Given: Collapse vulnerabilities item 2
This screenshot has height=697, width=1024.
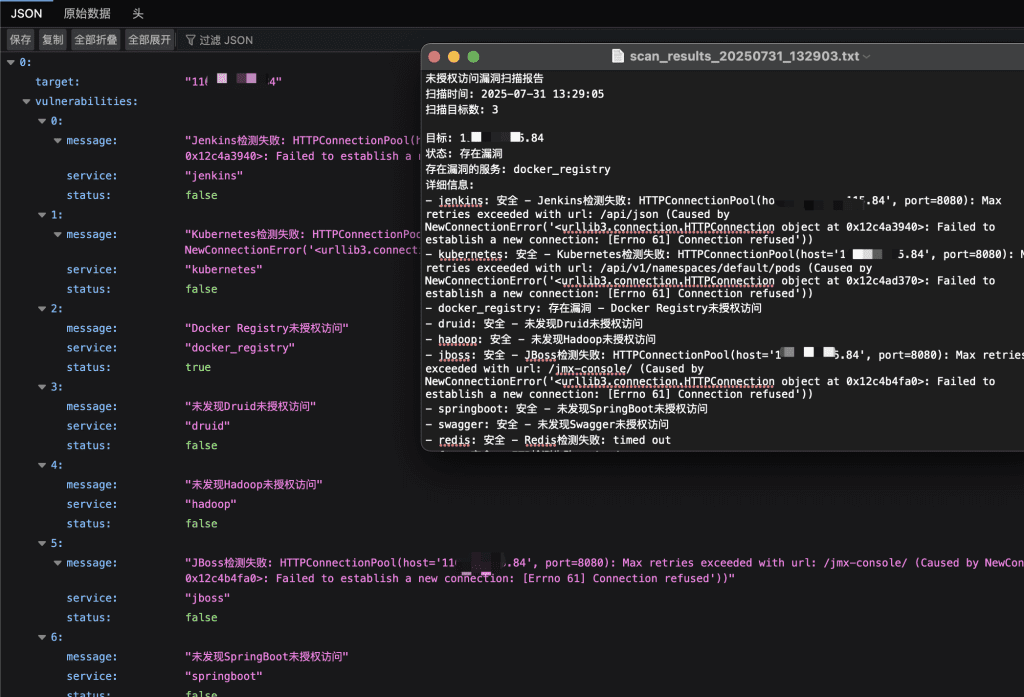Looking at the screenshot, I should [x=42, y=308].
